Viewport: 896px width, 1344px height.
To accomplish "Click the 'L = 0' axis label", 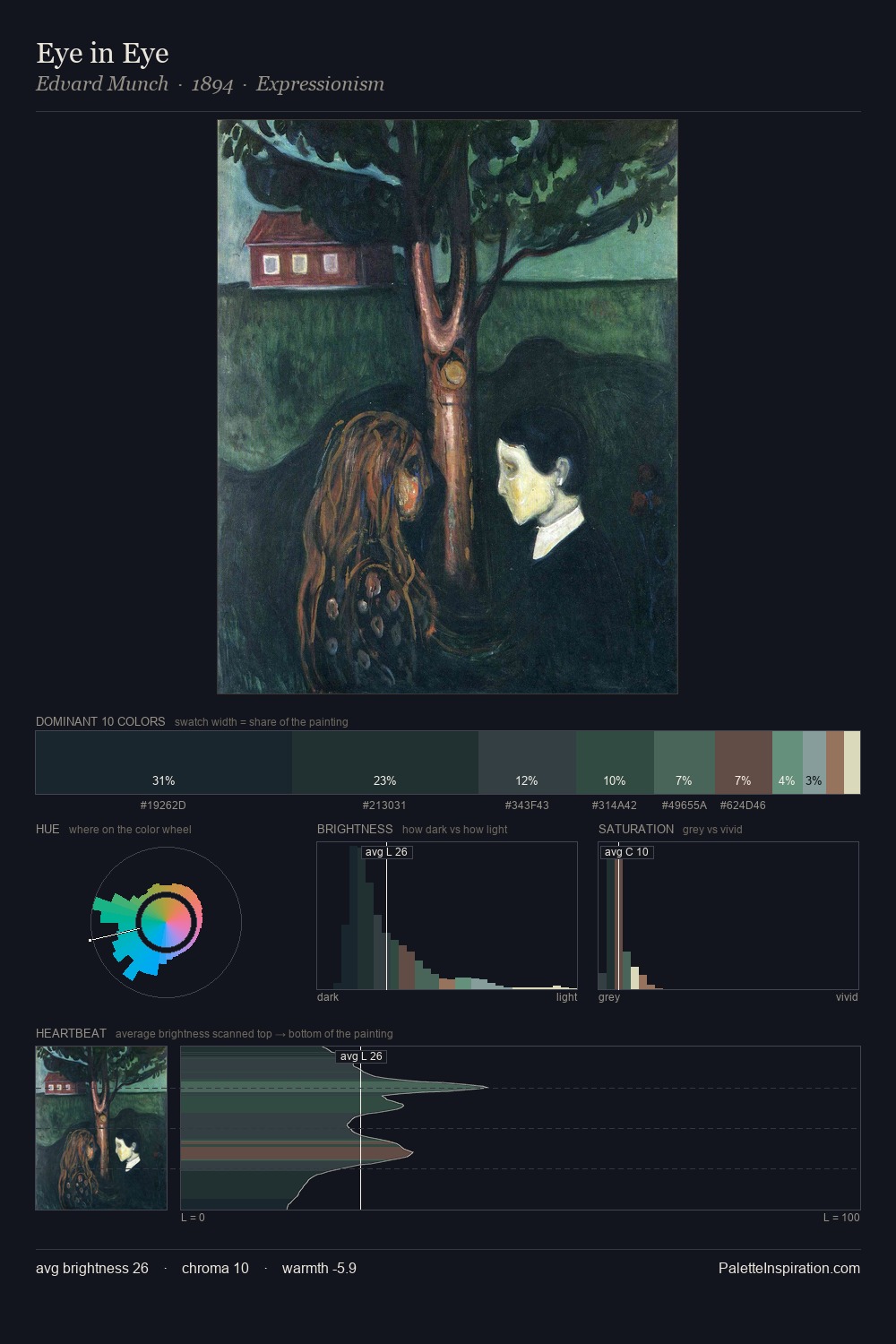I will (193, 1218).
